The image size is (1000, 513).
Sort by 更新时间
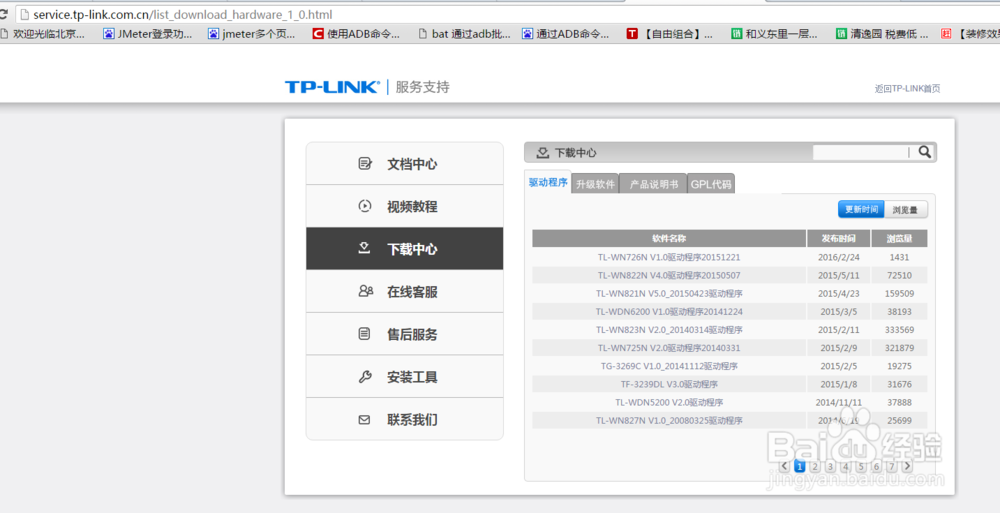tap(861, 209)
